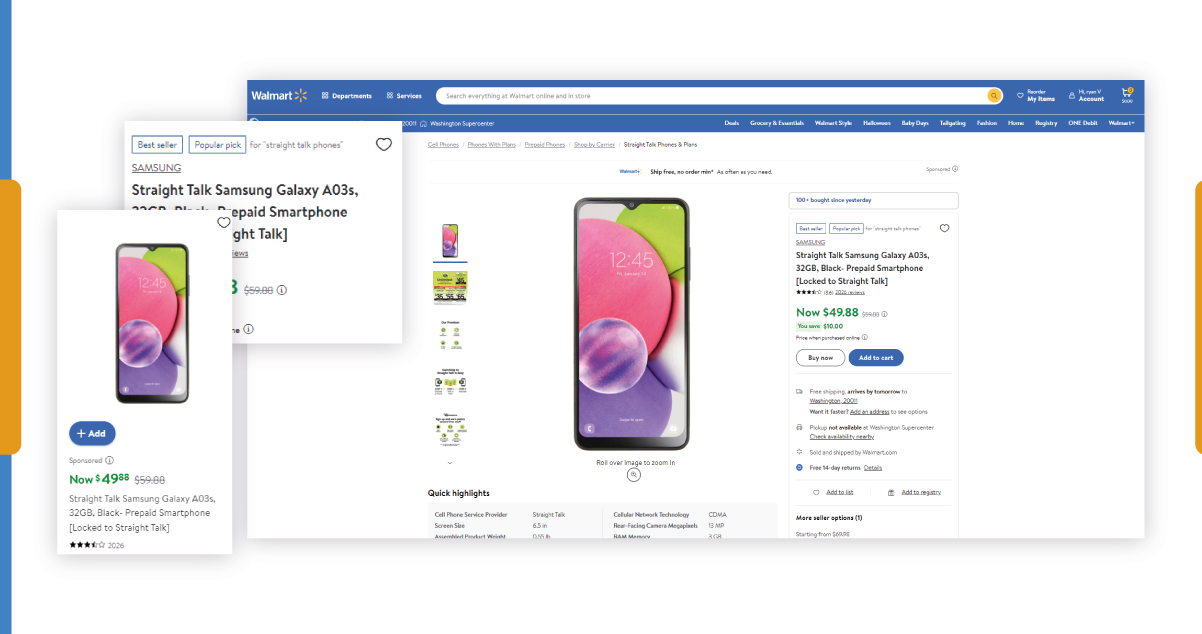Open the shopping cart icon
This screenshot has height=634, width=1202.
coord(1127,93)
